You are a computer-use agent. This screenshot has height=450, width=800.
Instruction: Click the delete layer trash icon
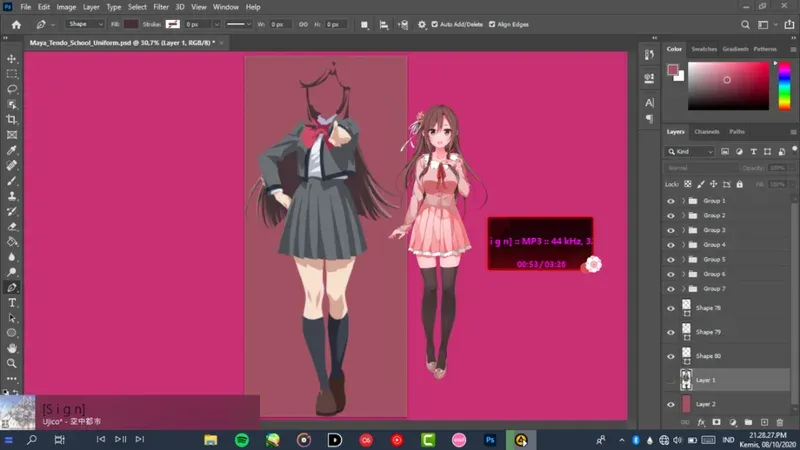tap(780, 422)
